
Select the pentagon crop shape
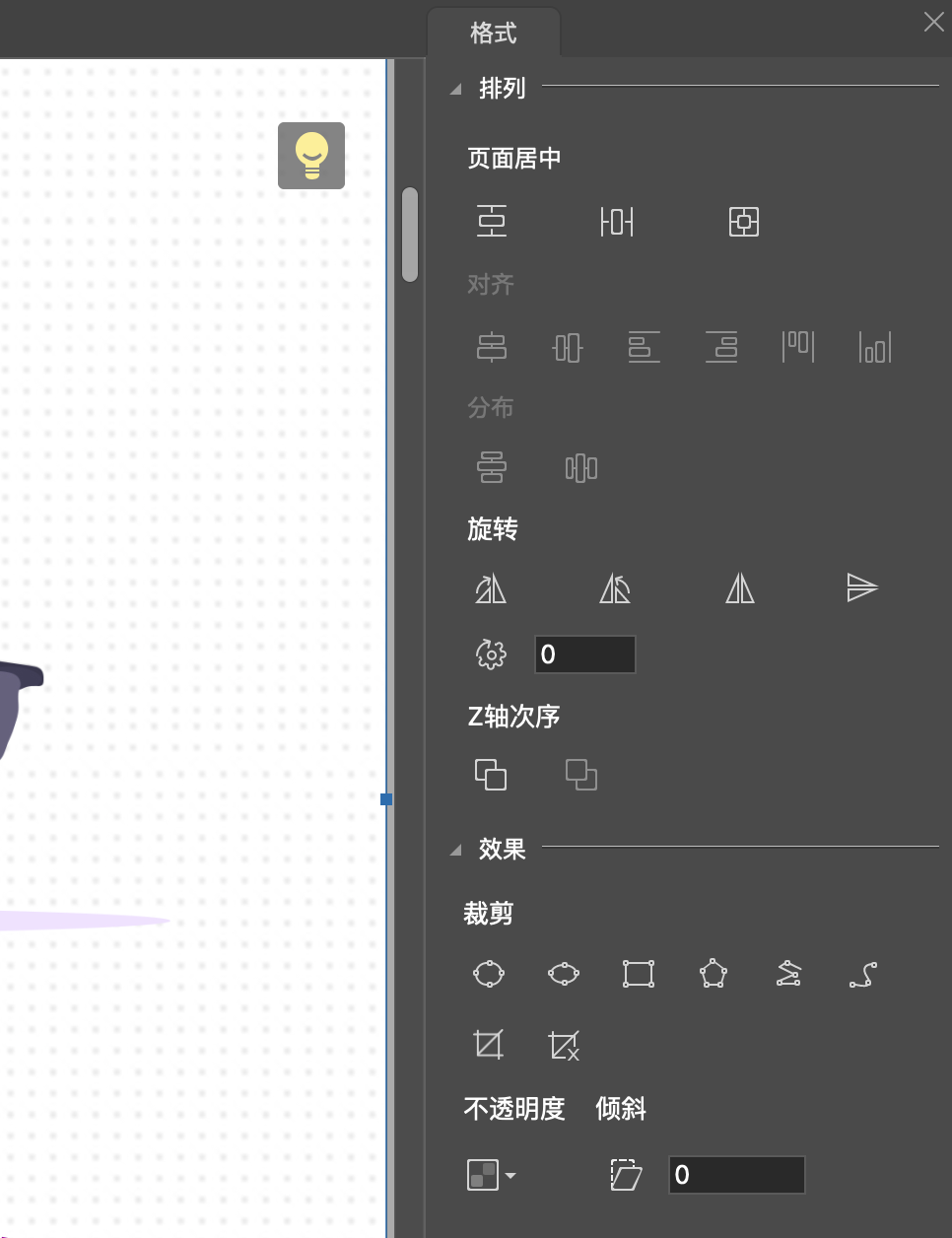[x=714, y=974]
